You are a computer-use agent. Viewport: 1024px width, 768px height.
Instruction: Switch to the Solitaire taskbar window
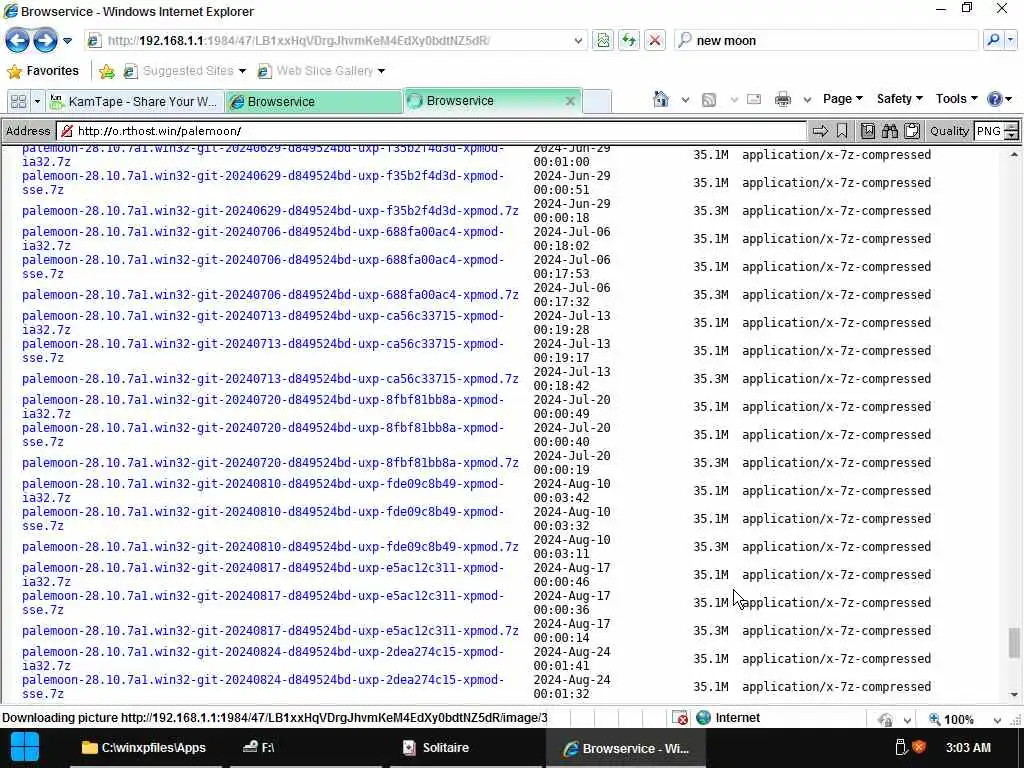click(x=466, y=748)
